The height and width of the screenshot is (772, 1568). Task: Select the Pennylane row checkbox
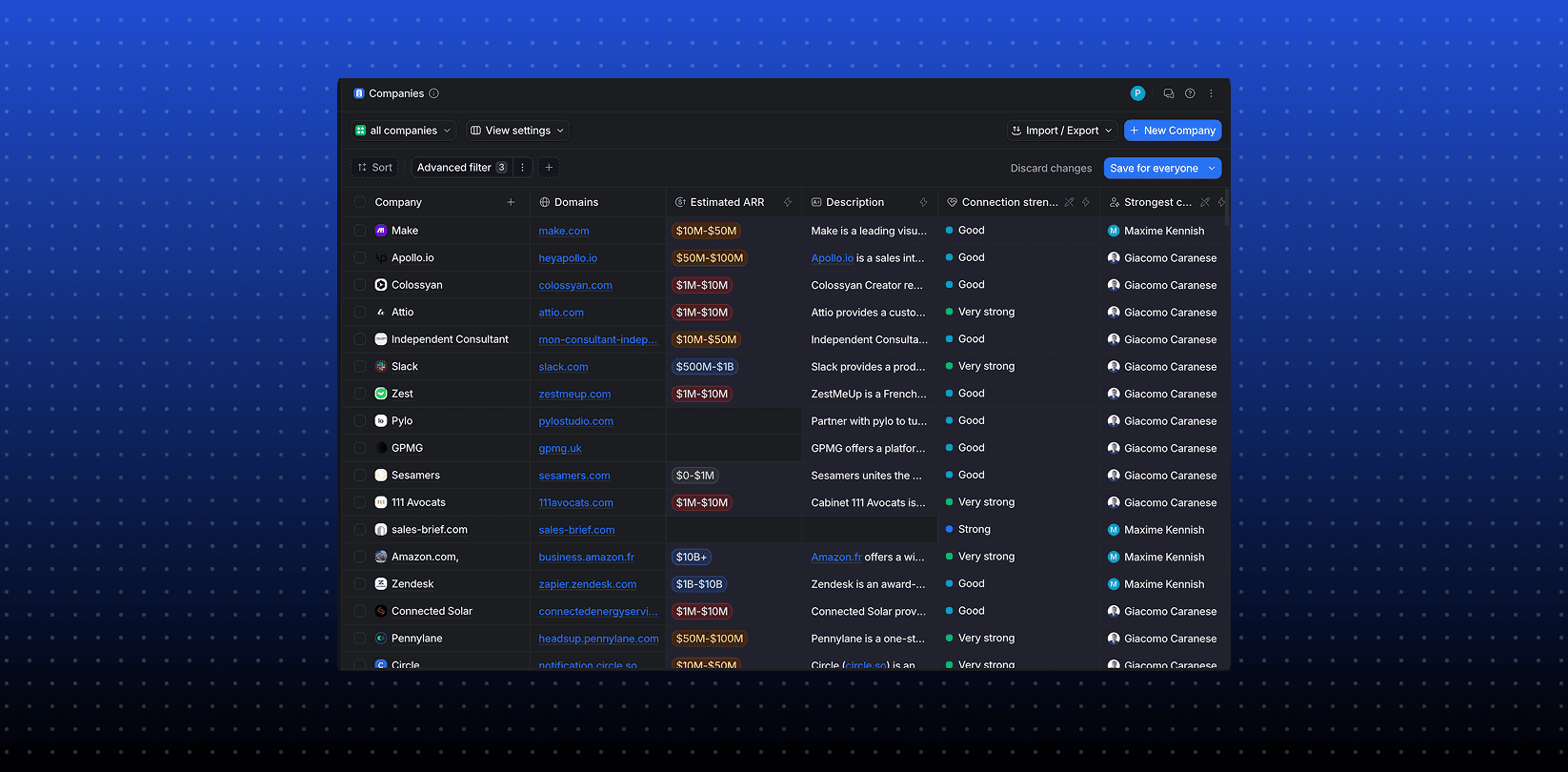click(359, 639)
